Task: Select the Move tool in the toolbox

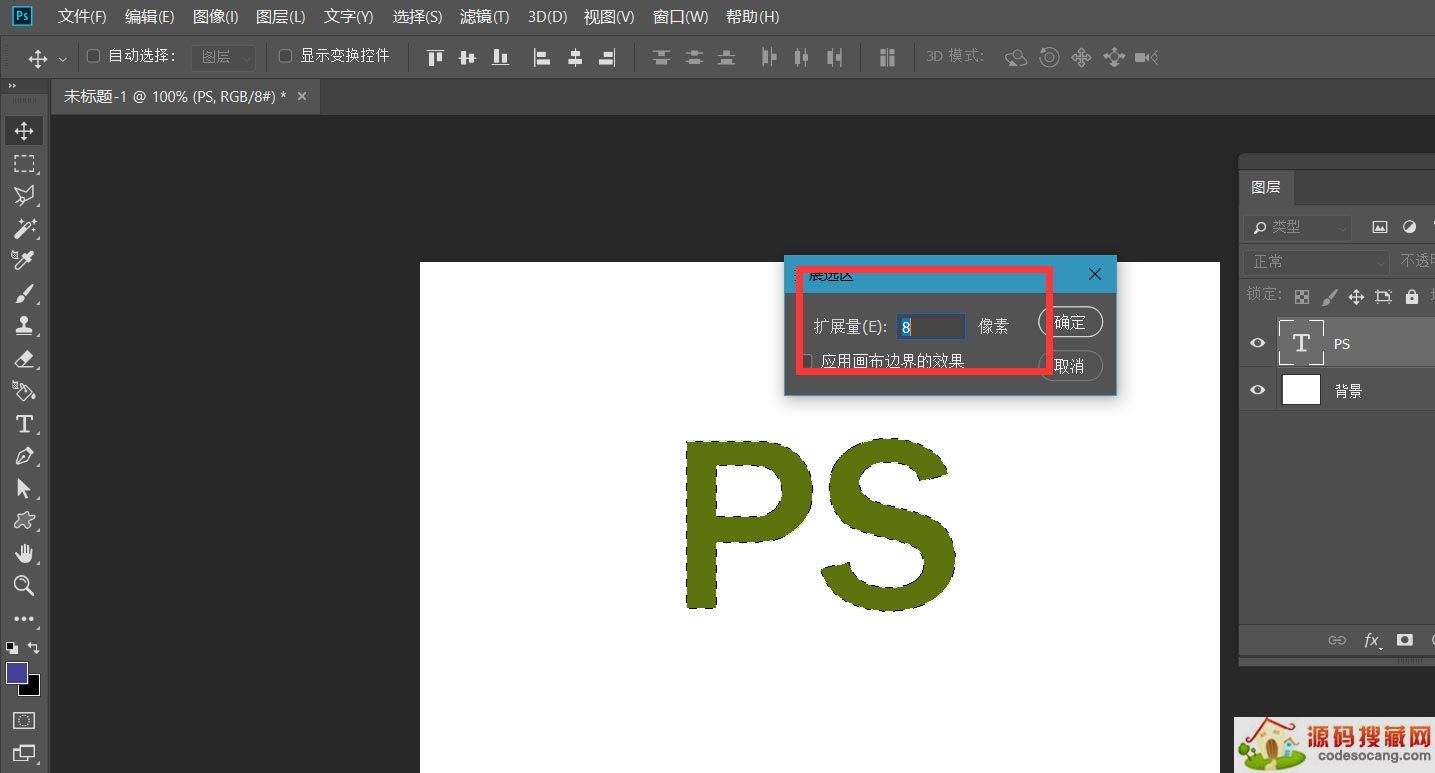Action: point(24,131)
